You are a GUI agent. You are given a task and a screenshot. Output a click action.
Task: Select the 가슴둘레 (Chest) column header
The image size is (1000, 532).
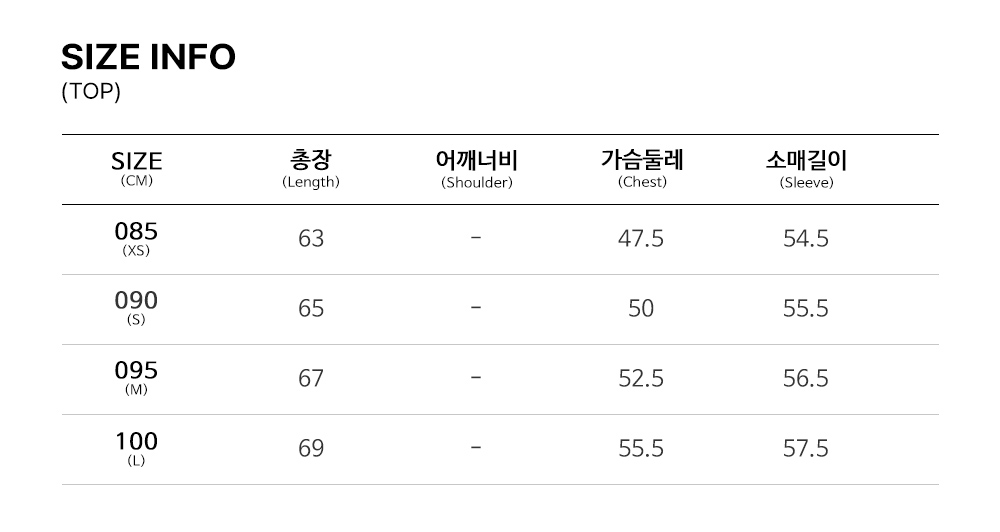coord(642,168)
